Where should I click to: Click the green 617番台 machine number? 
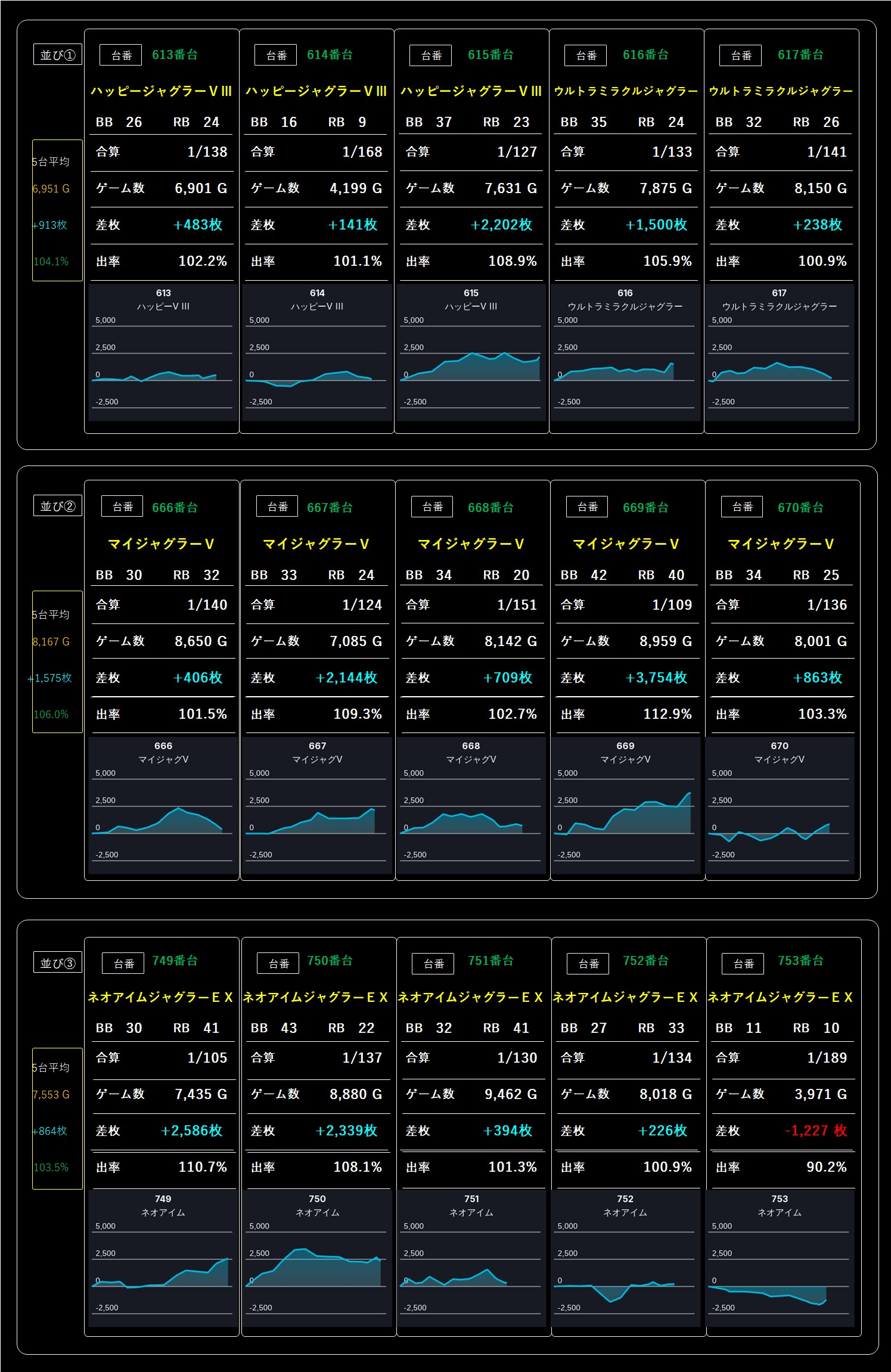click(800, 55)
